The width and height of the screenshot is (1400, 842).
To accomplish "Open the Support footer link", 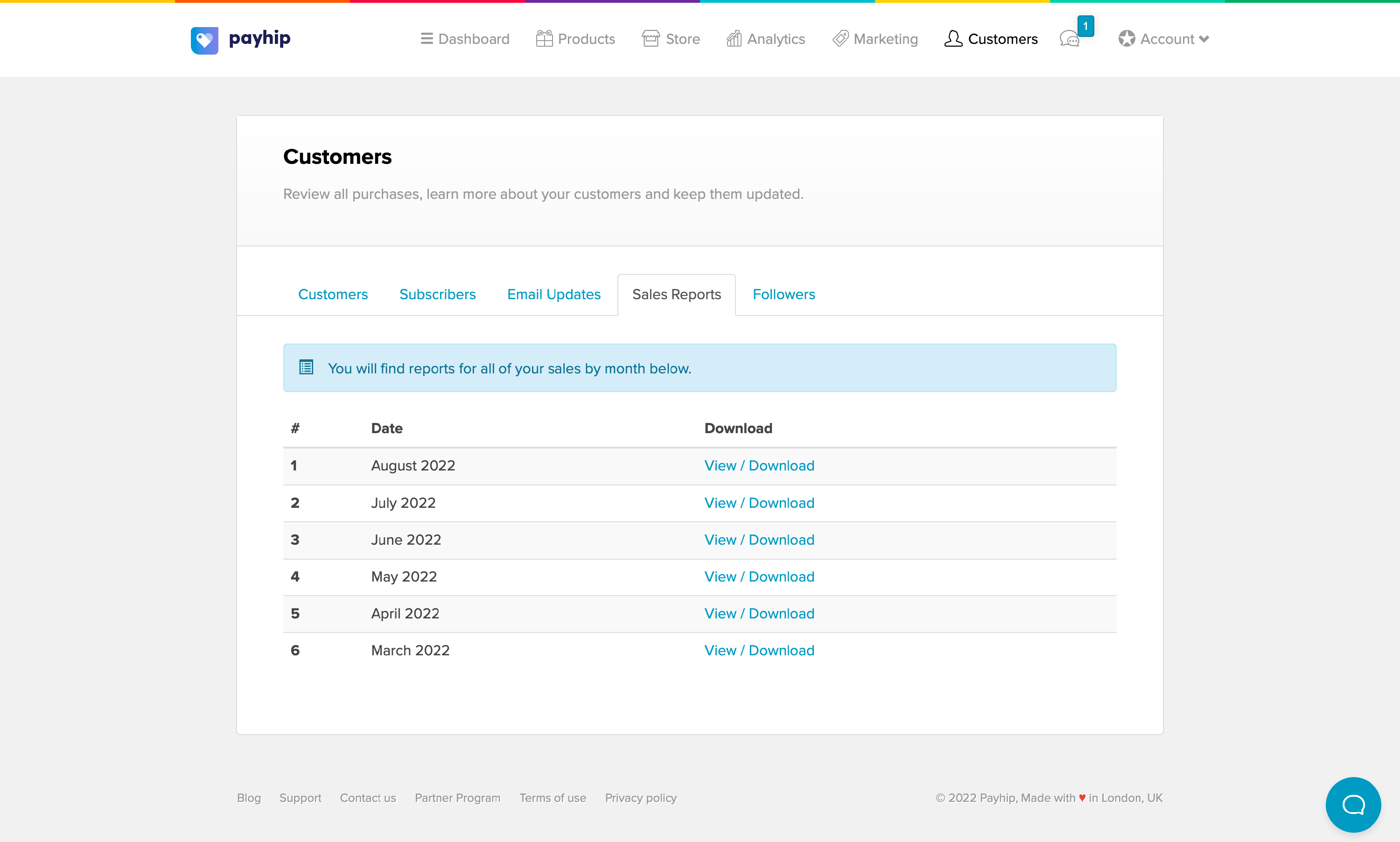I will point(300,798).
